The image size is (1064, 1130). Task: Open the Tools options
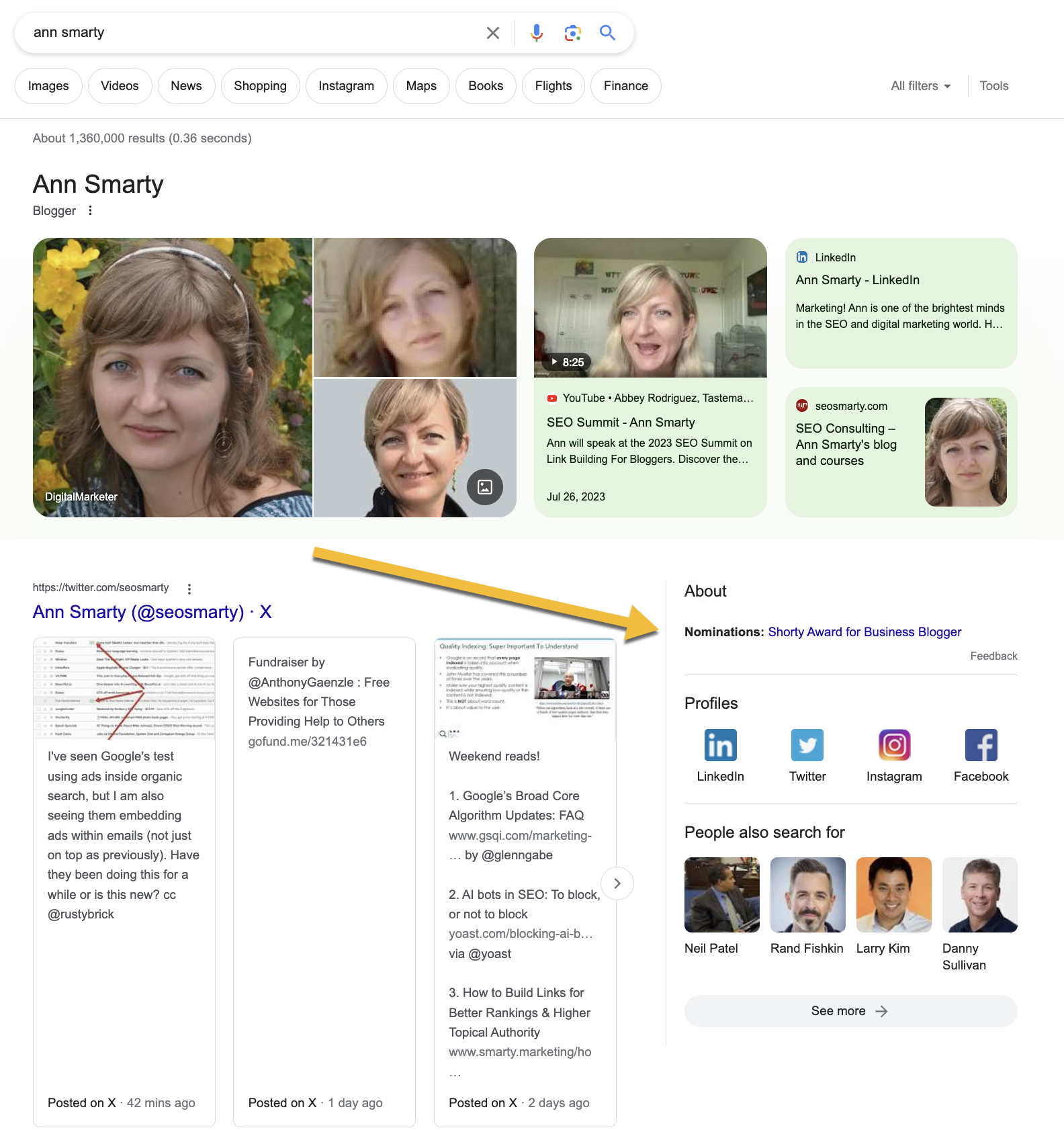[993, 86]
